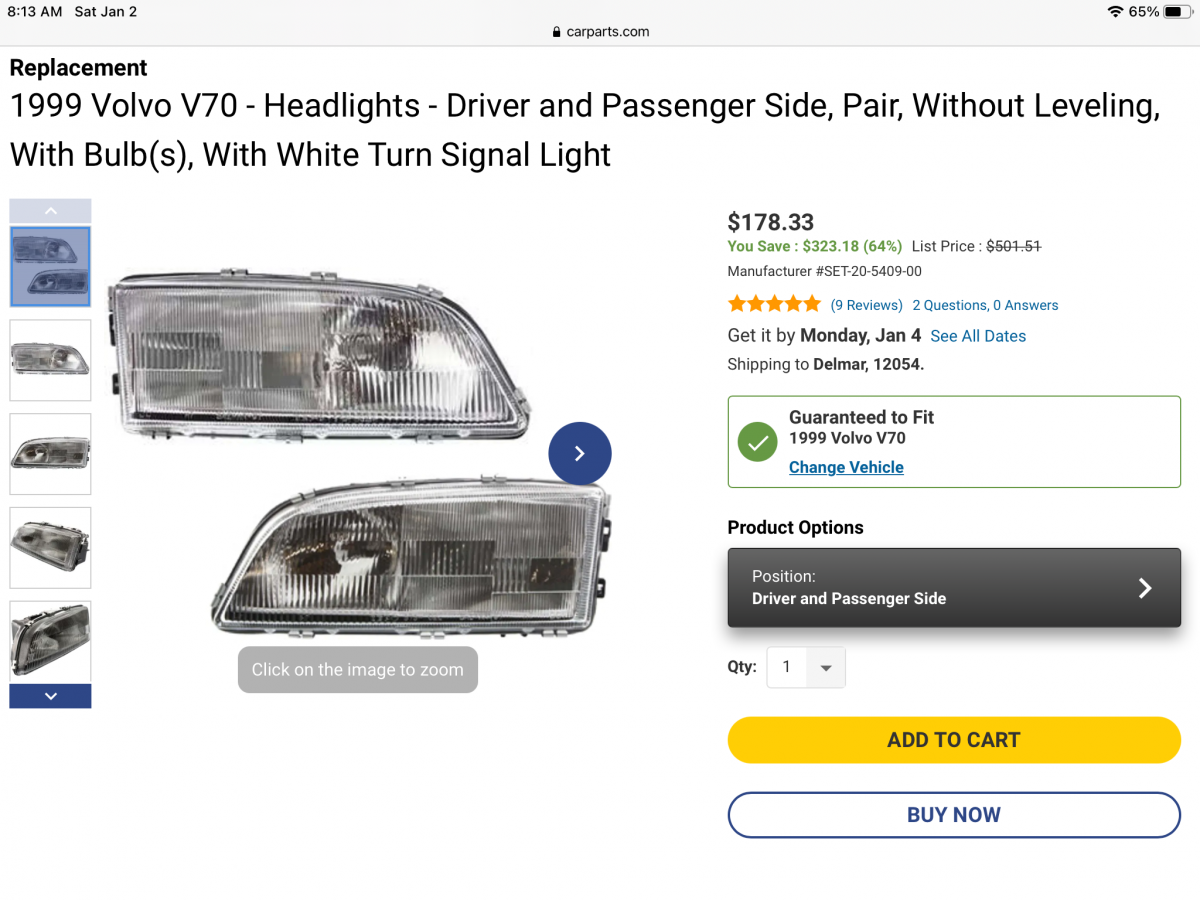Expand the Position product option selector

(x=954, y=588)
